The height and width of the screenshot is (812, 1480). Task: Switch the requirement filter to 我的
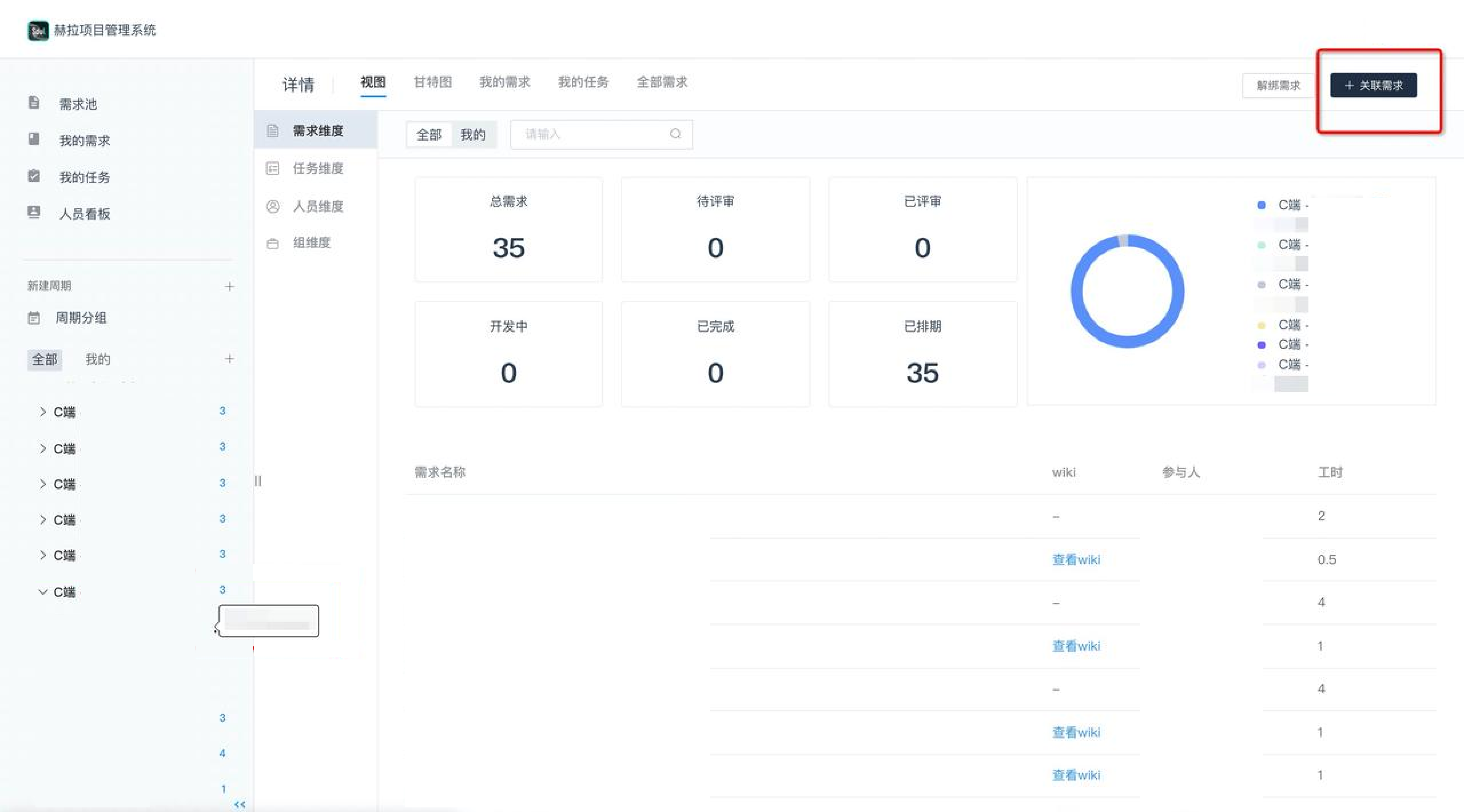coord(473,135)
